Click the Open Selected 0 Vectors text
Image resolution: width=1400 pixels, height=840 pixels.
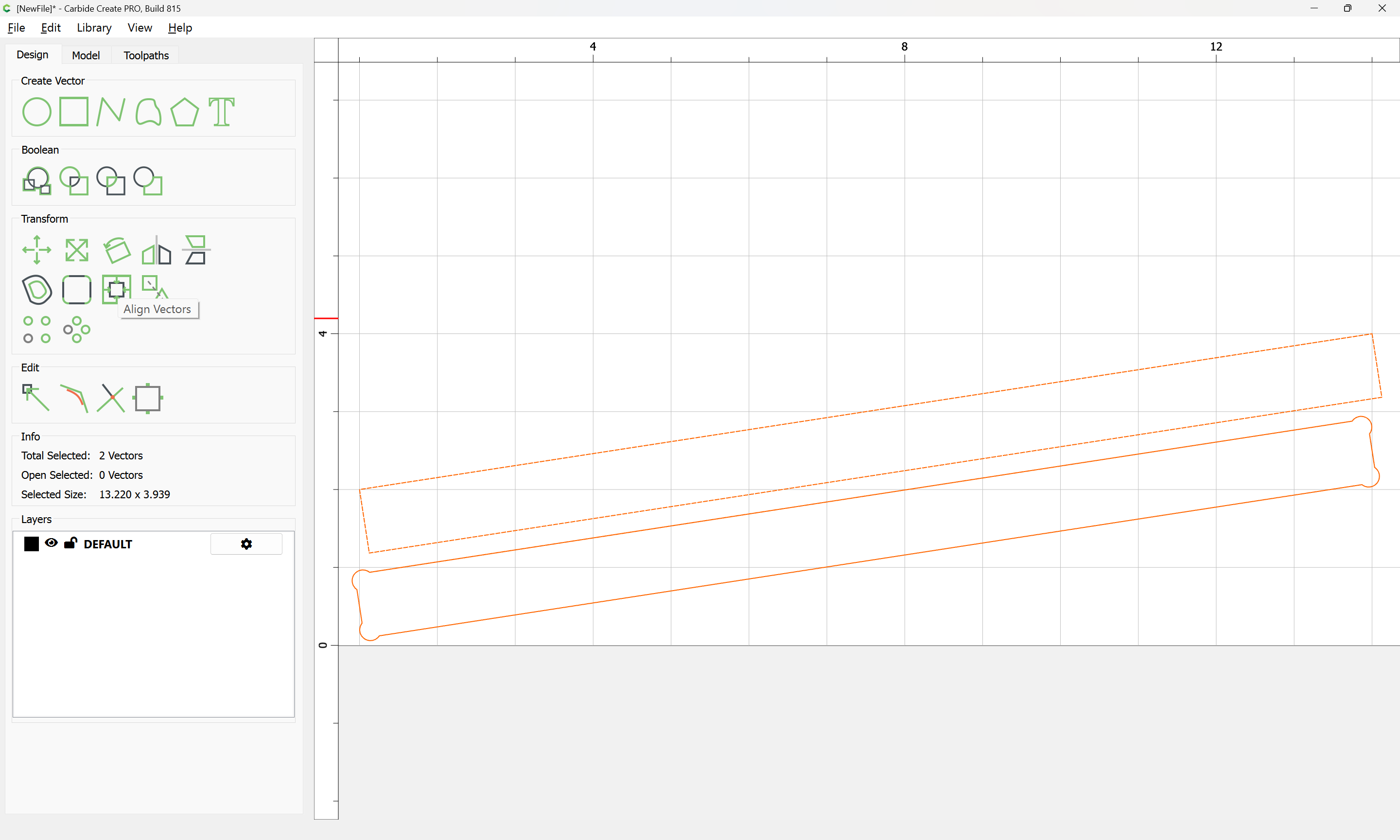(x=82, y=475)
